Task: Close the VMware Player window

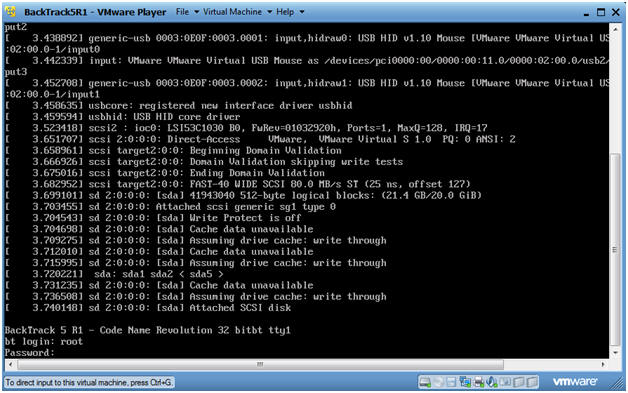Action: point(616,12)
